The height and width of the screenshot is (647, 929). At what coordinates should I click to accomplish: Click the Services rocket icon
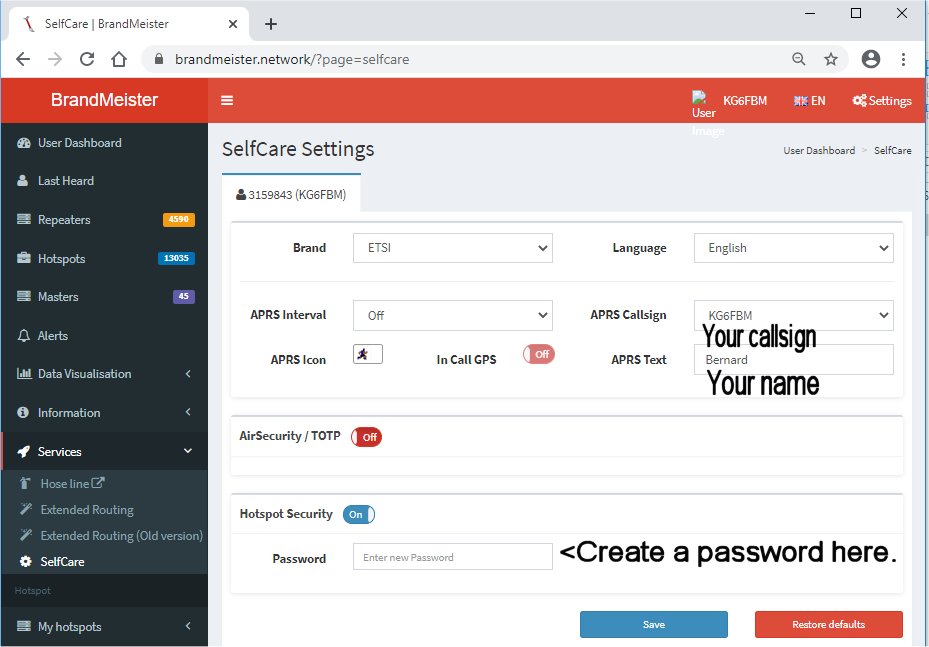coord(24,451)
